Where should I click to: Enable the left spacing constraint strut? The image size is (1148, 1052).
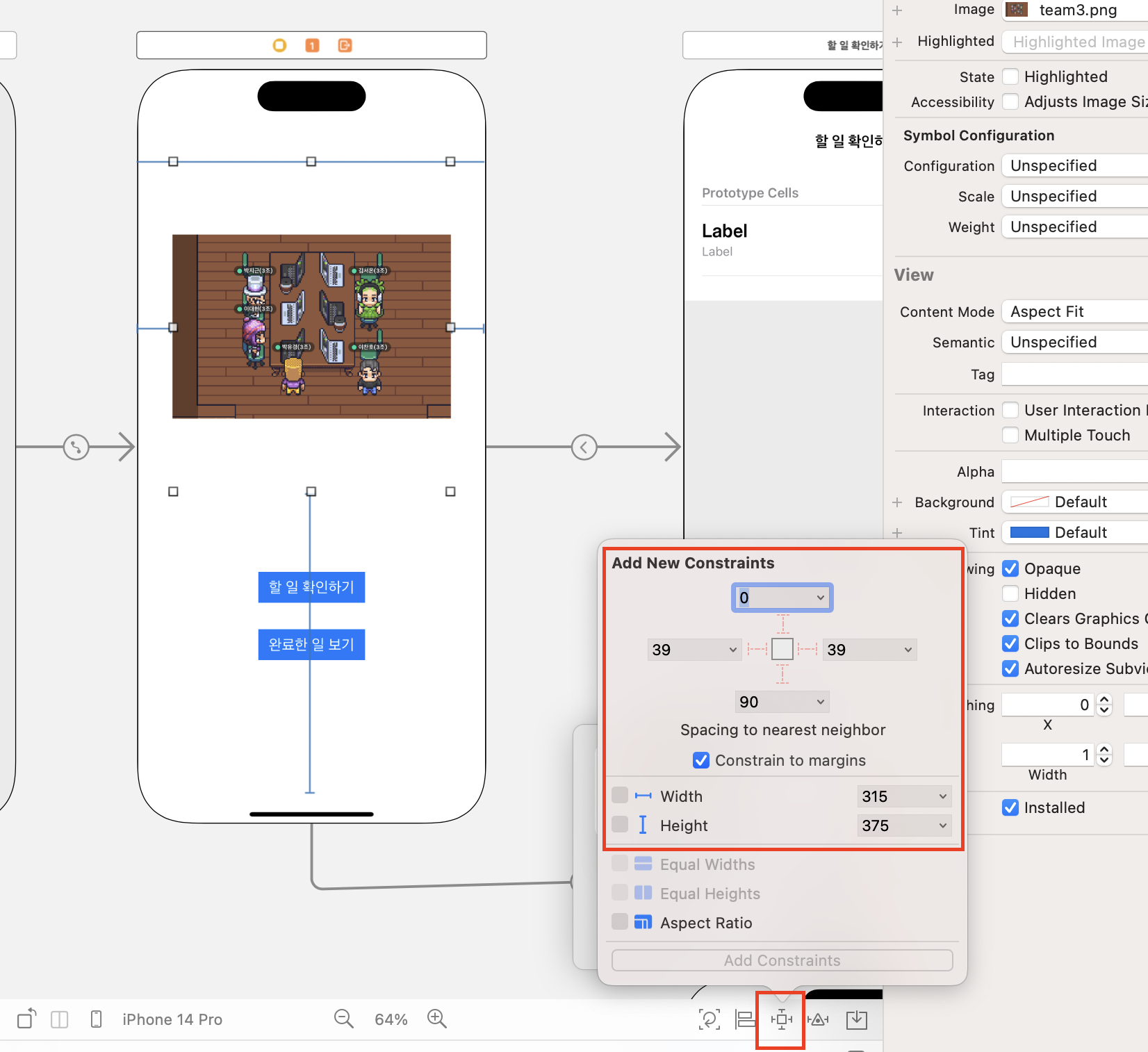click(x=757, y=649)
